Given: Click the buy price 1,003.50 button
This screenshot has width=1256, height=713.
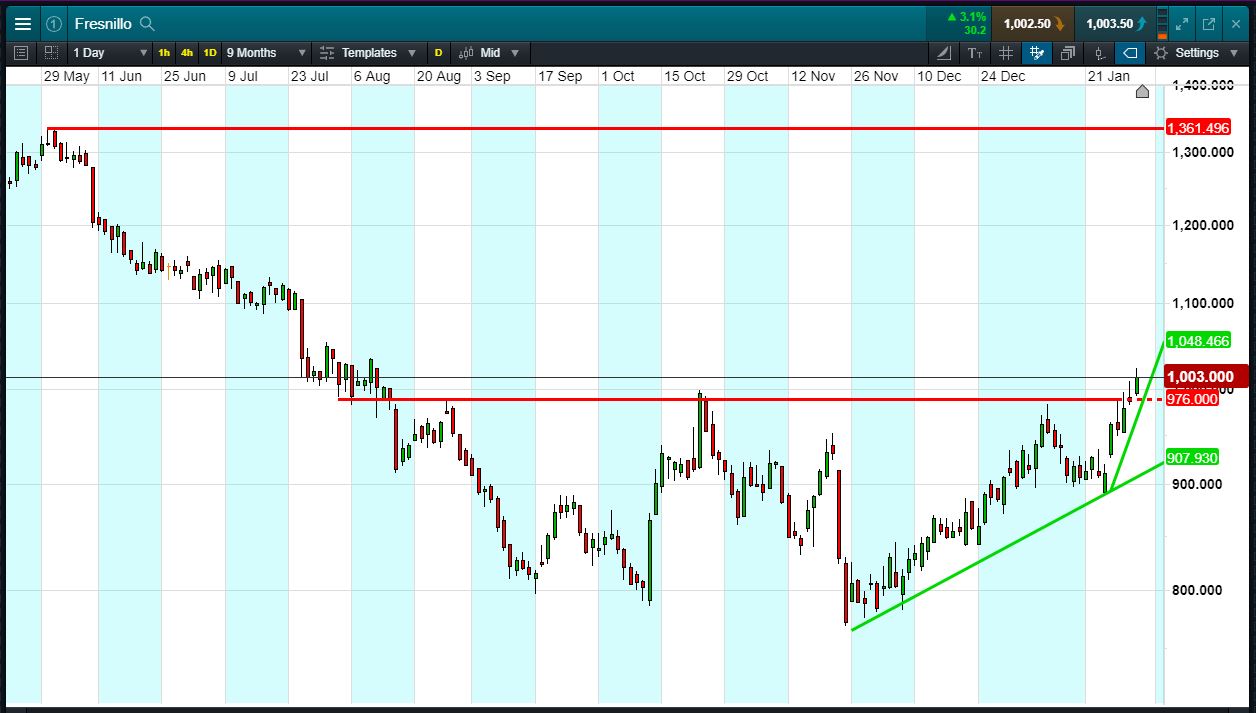Looking at the screenshot, I should (x=1116, y=23).
